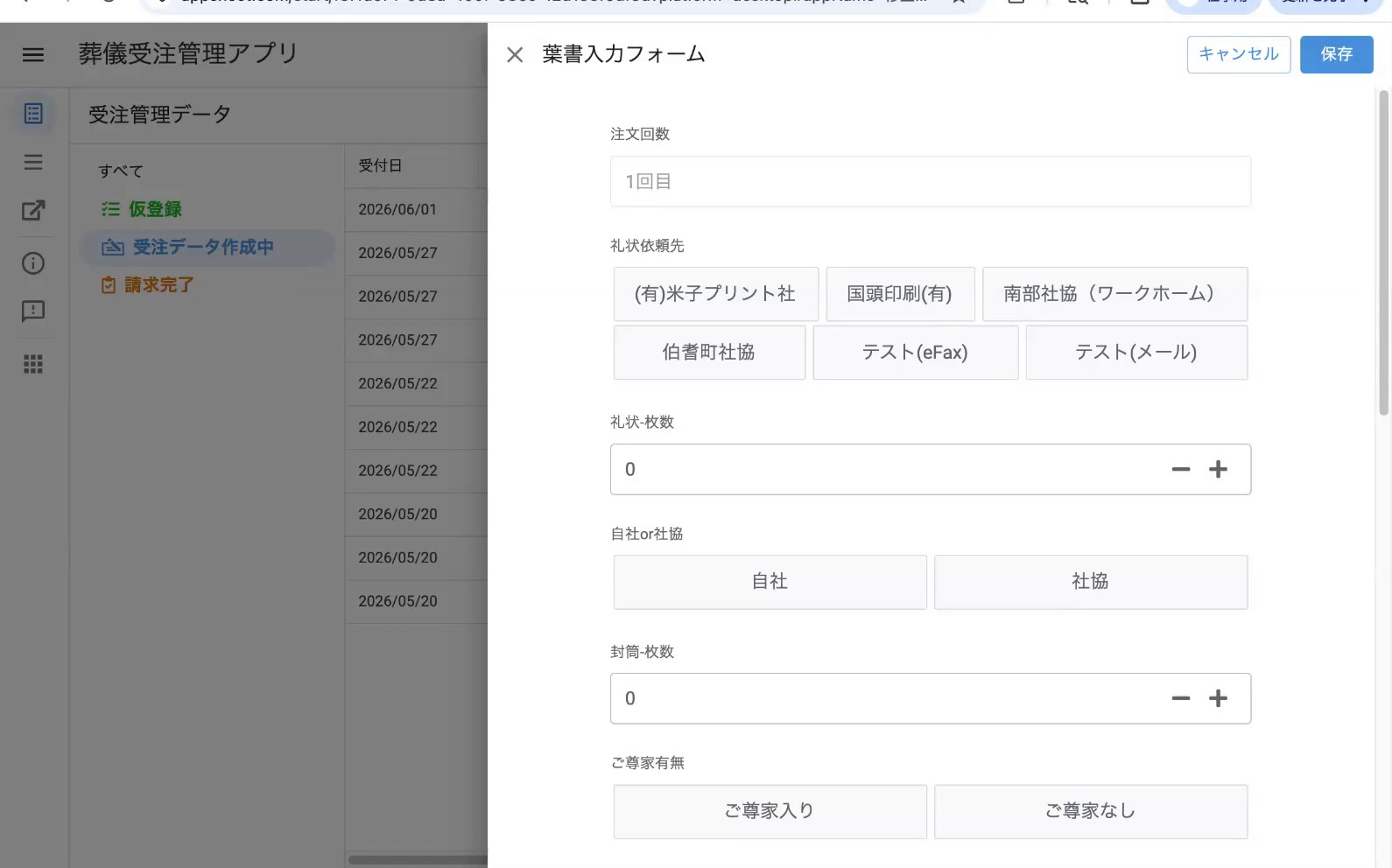The image size is (1392, 868).
Task: Increase 礼状-枚数 with plus
Action: tap(1218, 470)
